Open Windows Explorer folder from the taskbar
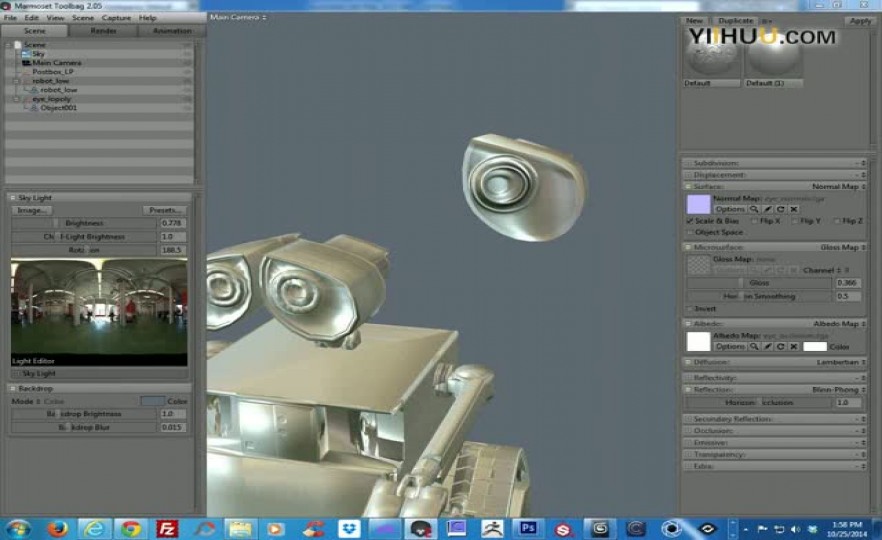This screenshot has width=882, height=540. point(240,529)
